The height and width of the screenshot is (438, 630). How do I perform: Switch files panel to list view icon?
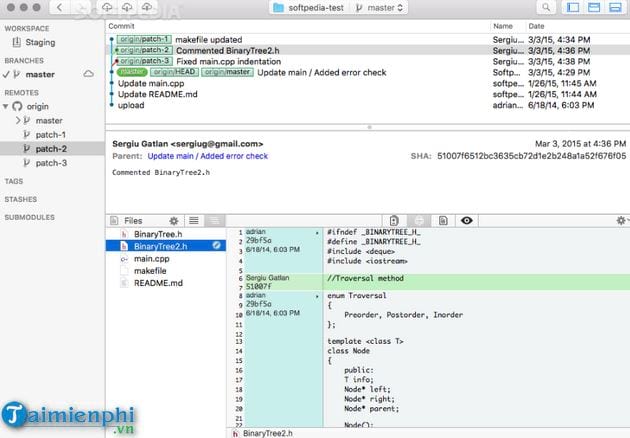coord(194,220)
